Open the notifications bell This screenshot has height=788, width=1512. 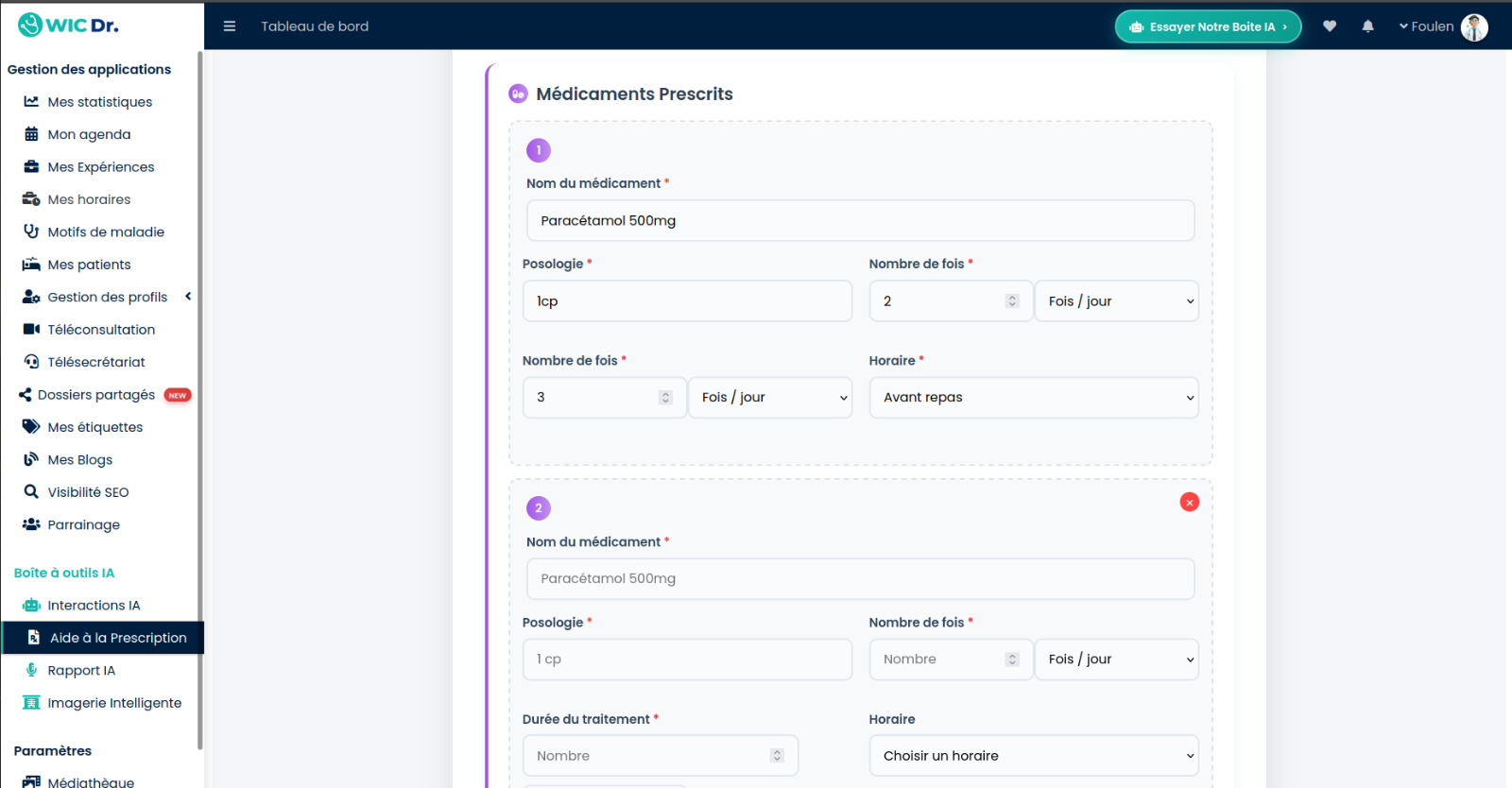(1367, 26)
